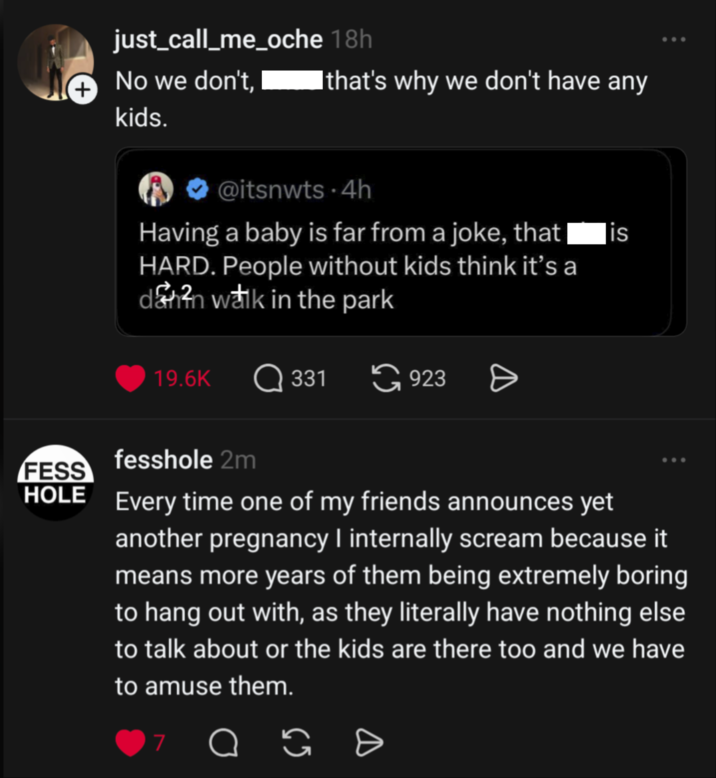View 331 replies count
The height and width of the screenshot is (778, 716).
[x=308, y=379]
